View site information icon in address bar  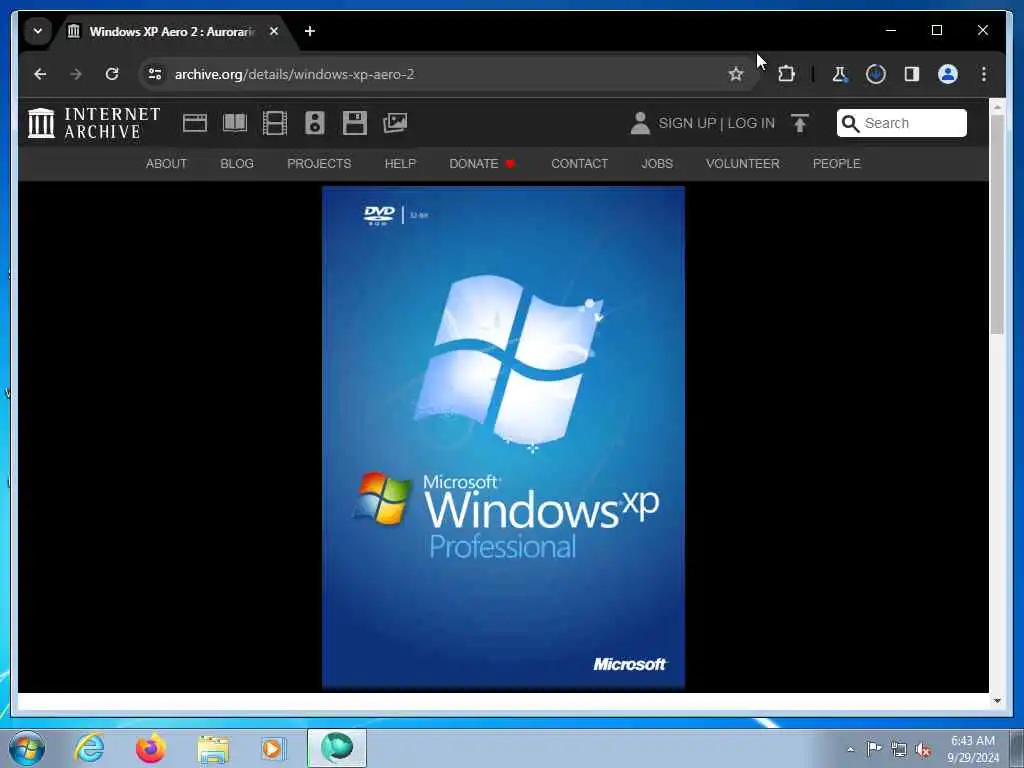point(155,74)
